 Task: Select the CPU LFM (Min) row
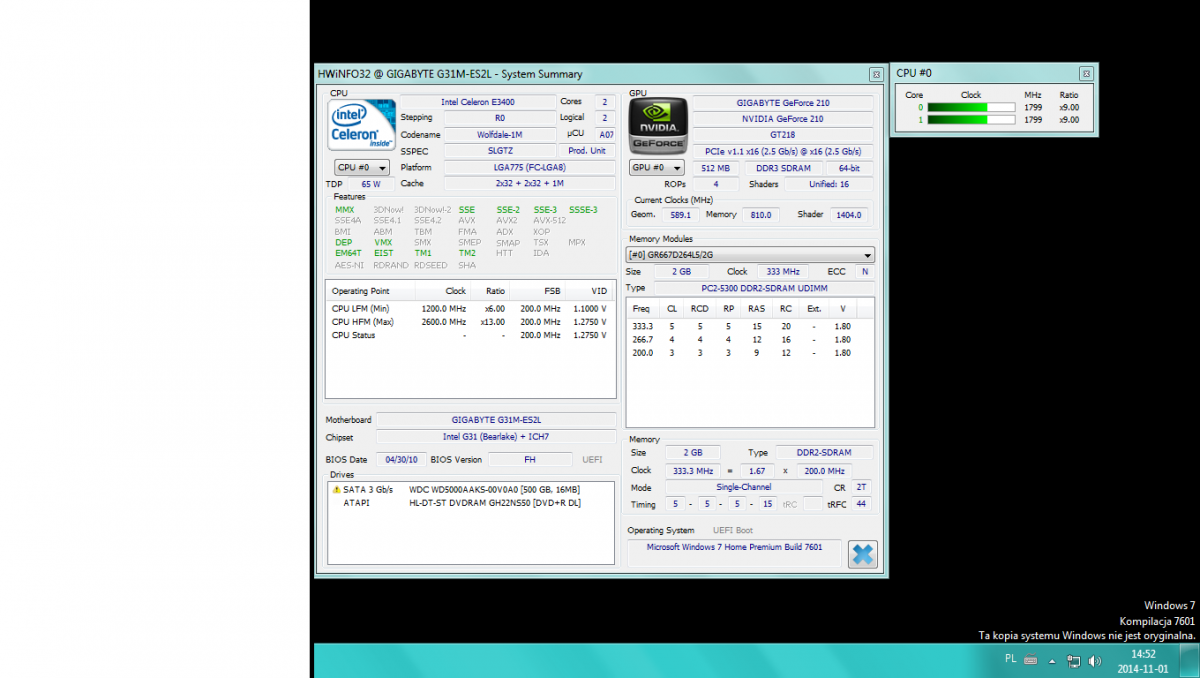471,309
